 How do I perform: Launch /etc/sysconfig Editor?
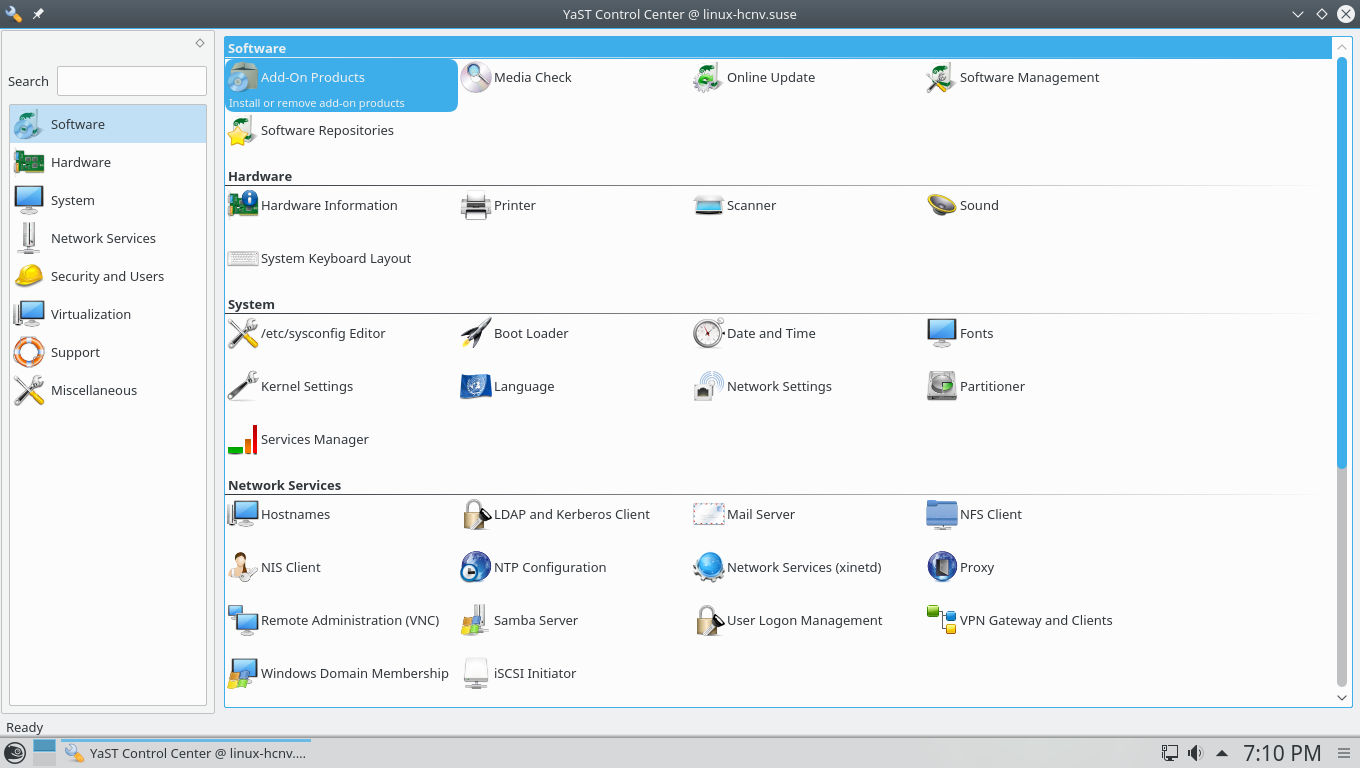[307, 334]
